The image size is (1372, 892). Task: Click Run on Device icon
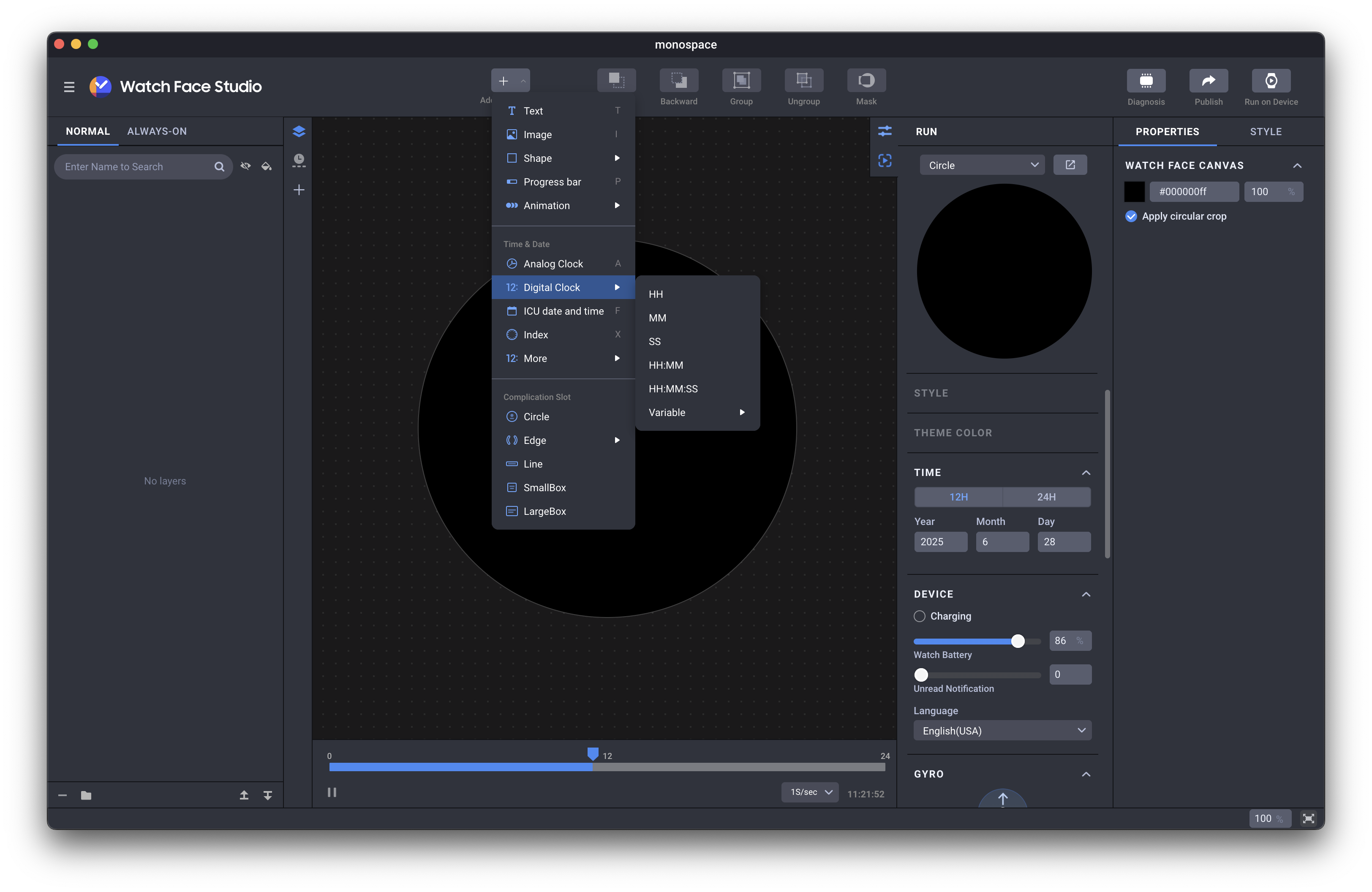click(1271, 81)
